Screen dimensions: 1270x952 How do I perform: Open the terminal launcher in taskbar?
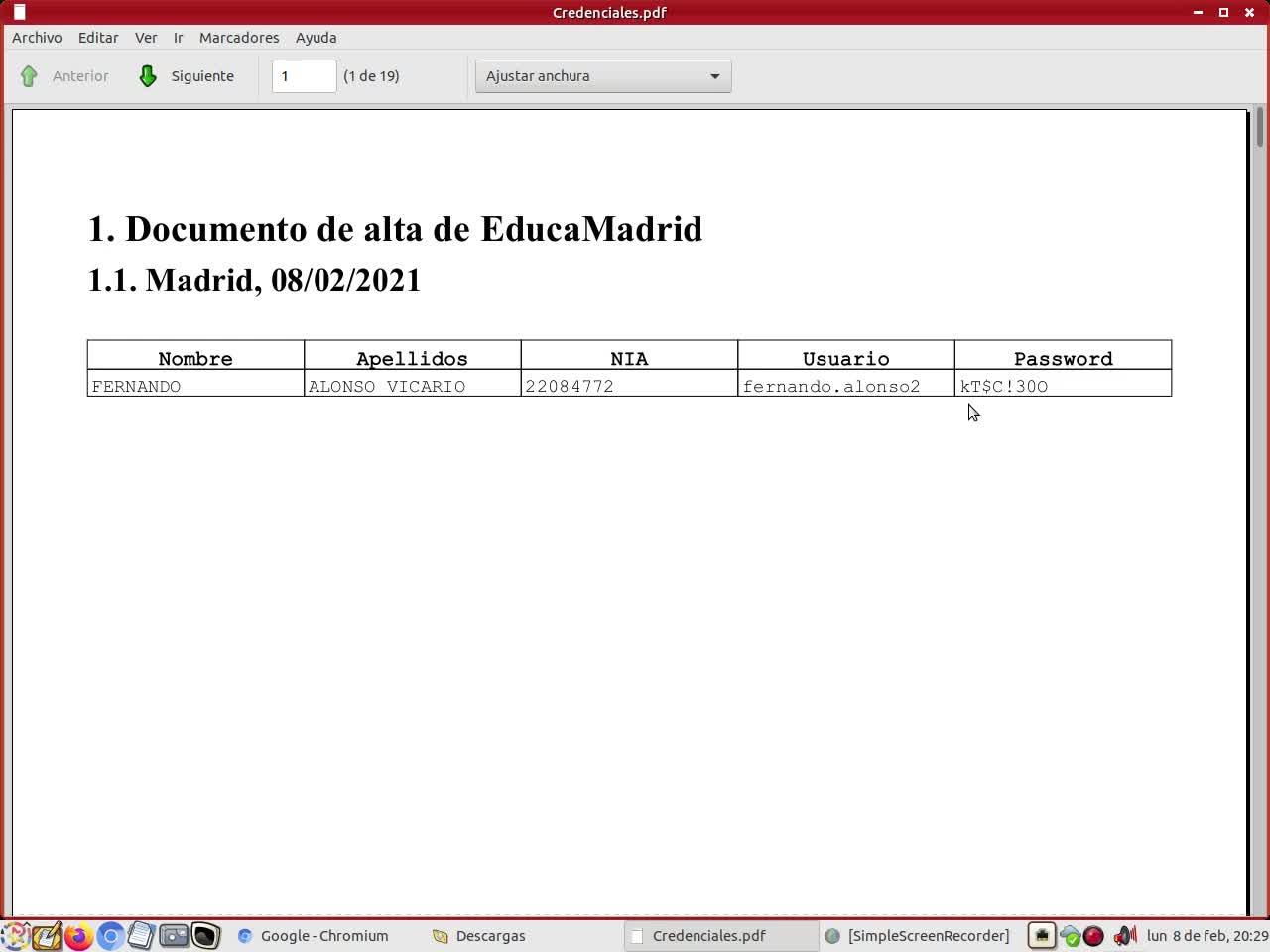pos(205,935)
